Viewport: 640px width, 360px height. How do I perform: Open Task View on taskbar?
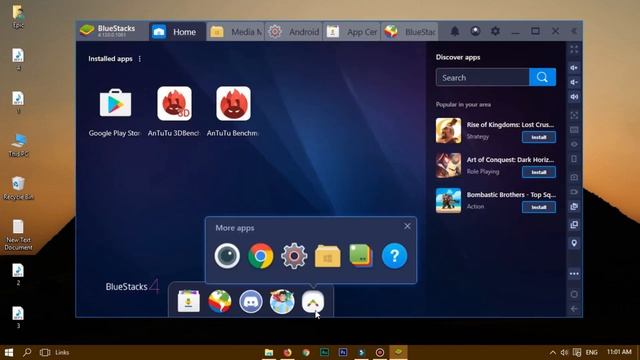pyautogui.click(x=45, y=352)
